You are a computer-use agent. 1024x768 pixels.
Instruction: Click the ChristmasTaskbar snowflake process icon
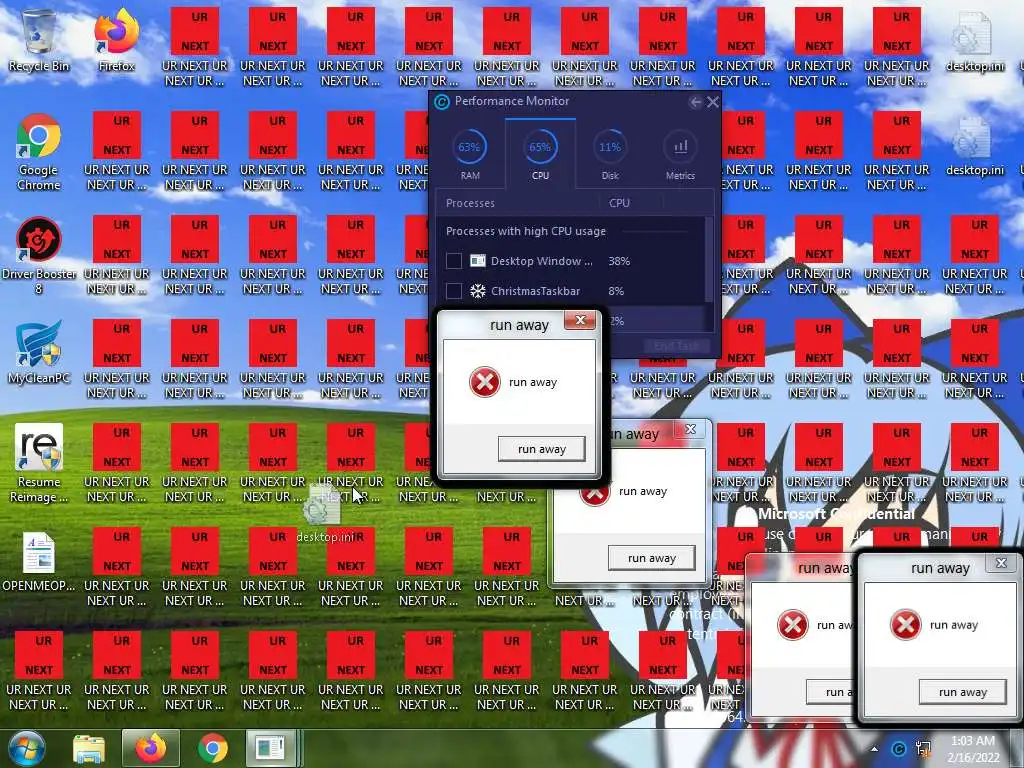point(478,291)
